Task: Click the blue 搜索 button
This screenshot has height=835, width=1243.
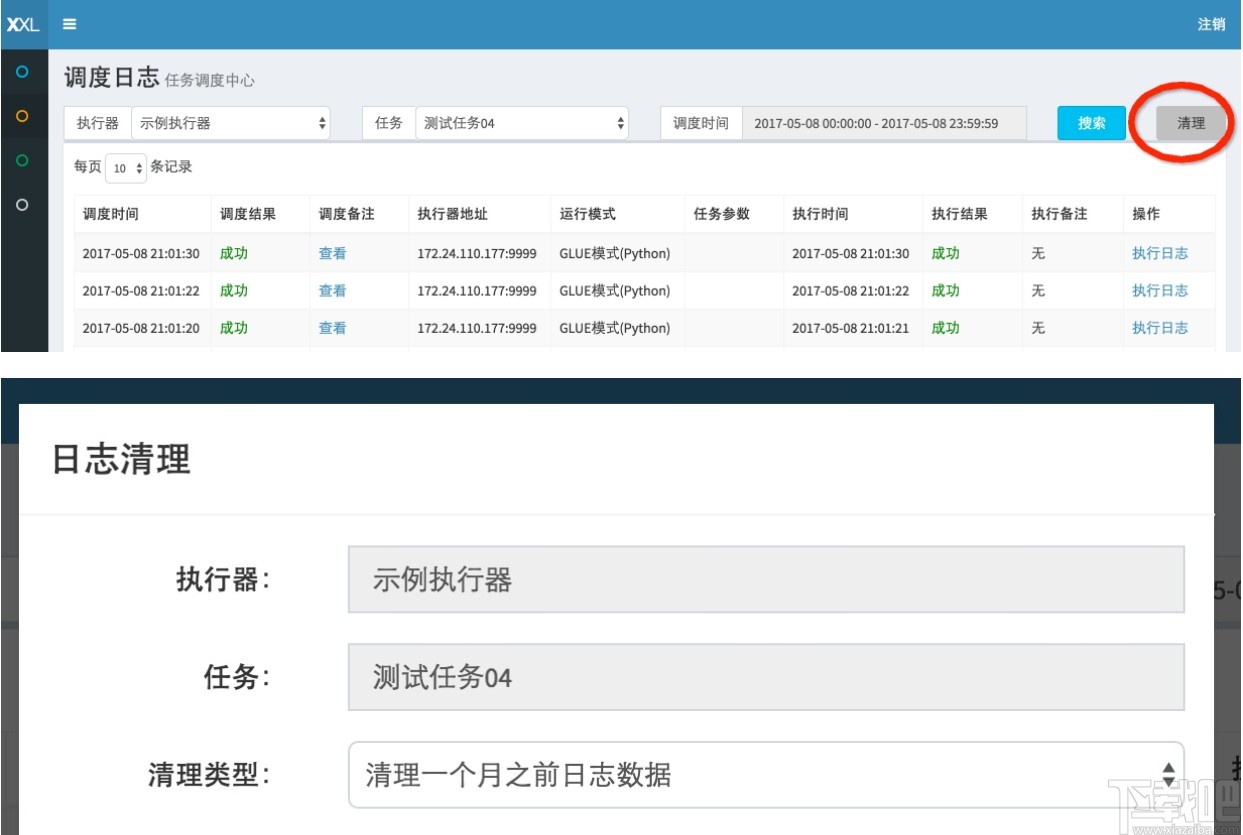Action: (1092, 123)
